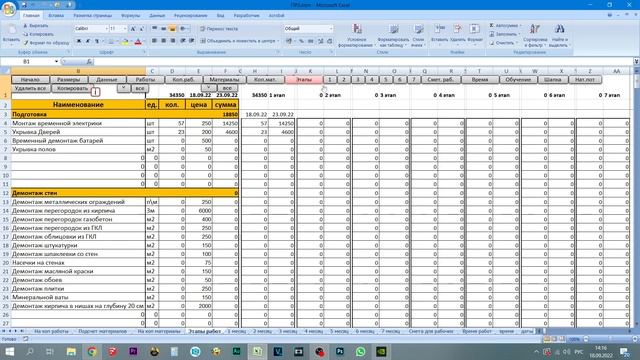Open the font size dropdown
This screenshot has width=640, height=360.
coord(125,29)
